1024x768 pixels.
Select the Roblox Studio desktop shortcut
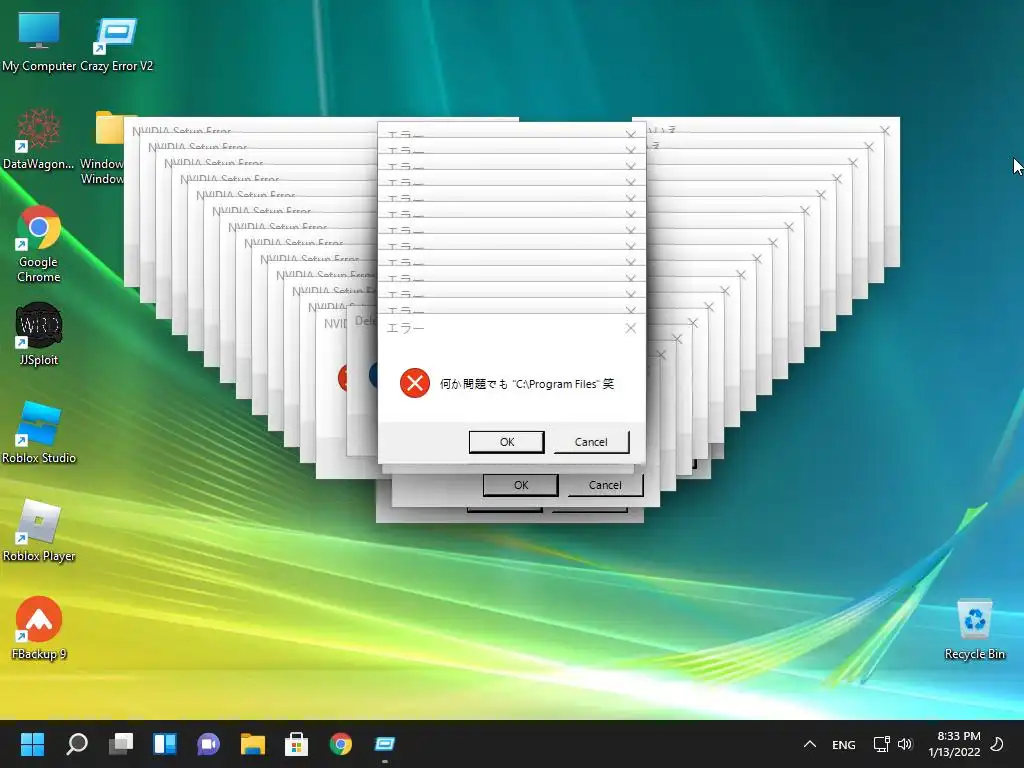[39, 432]
